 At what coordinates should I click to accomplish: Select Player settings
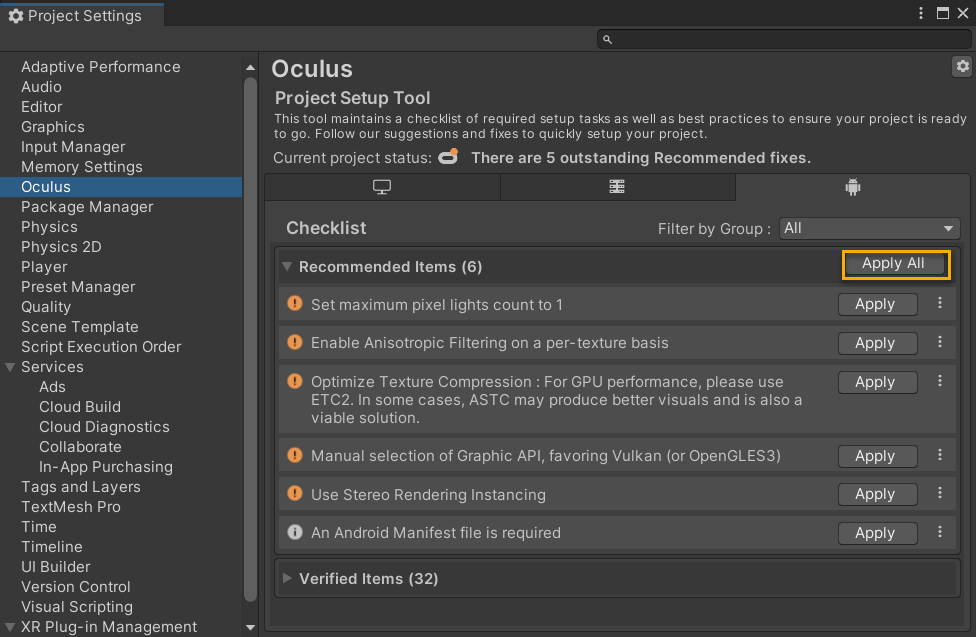tap(44, 267)
